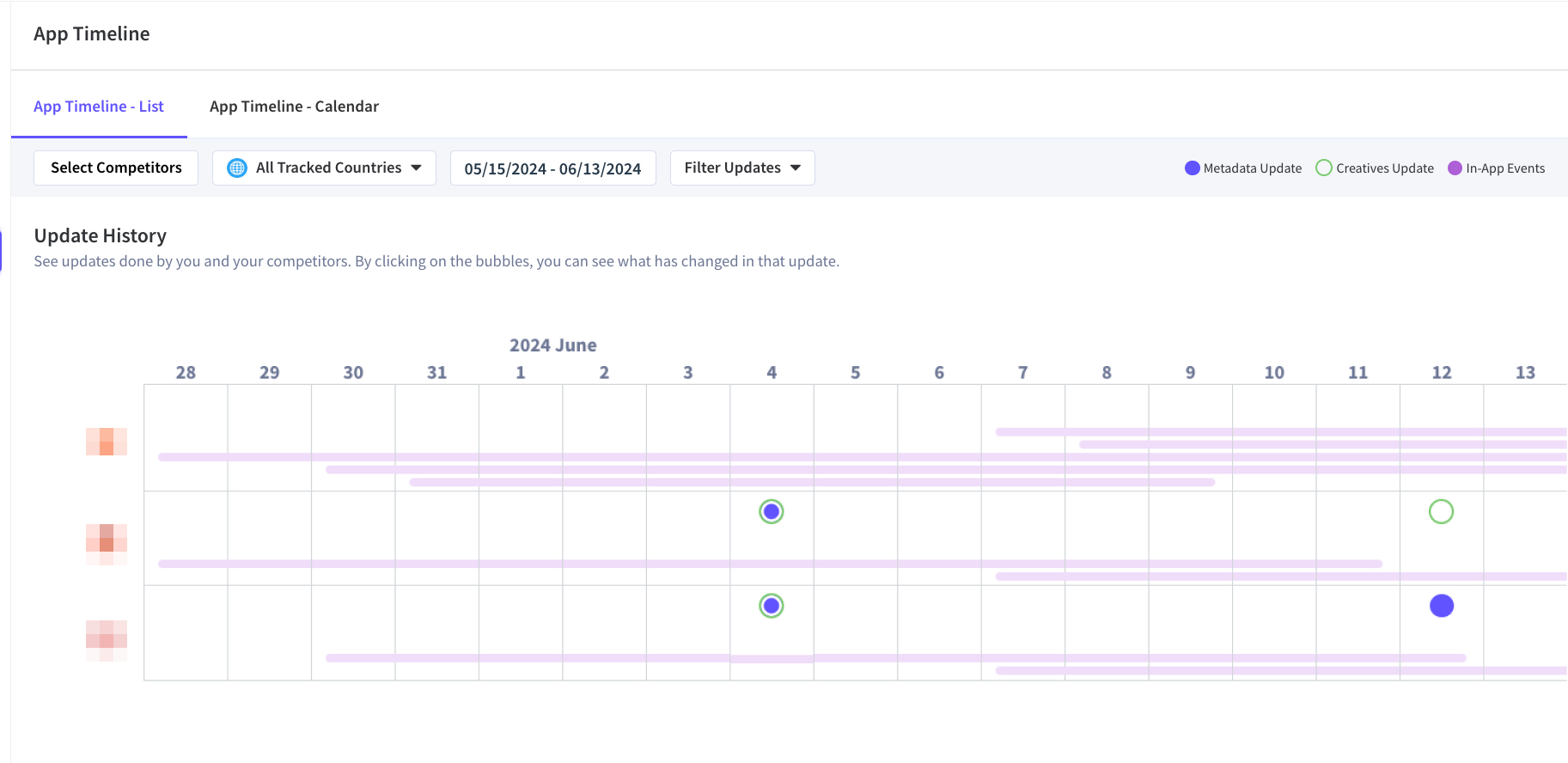Open the first app's pixelated icon
1568x763 pixels.
[x=107, y=442]
